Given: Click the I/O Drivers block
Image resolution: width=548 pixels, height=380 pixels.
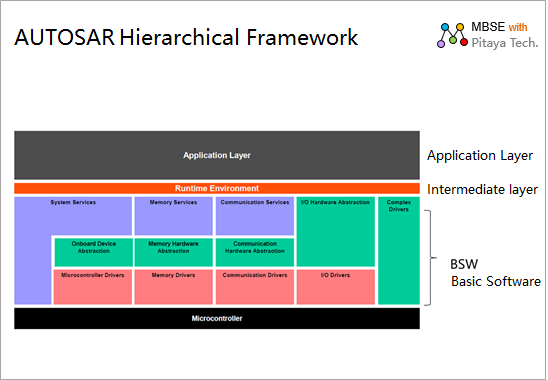Looking at the screenshot, I should (x=336, y=287).
